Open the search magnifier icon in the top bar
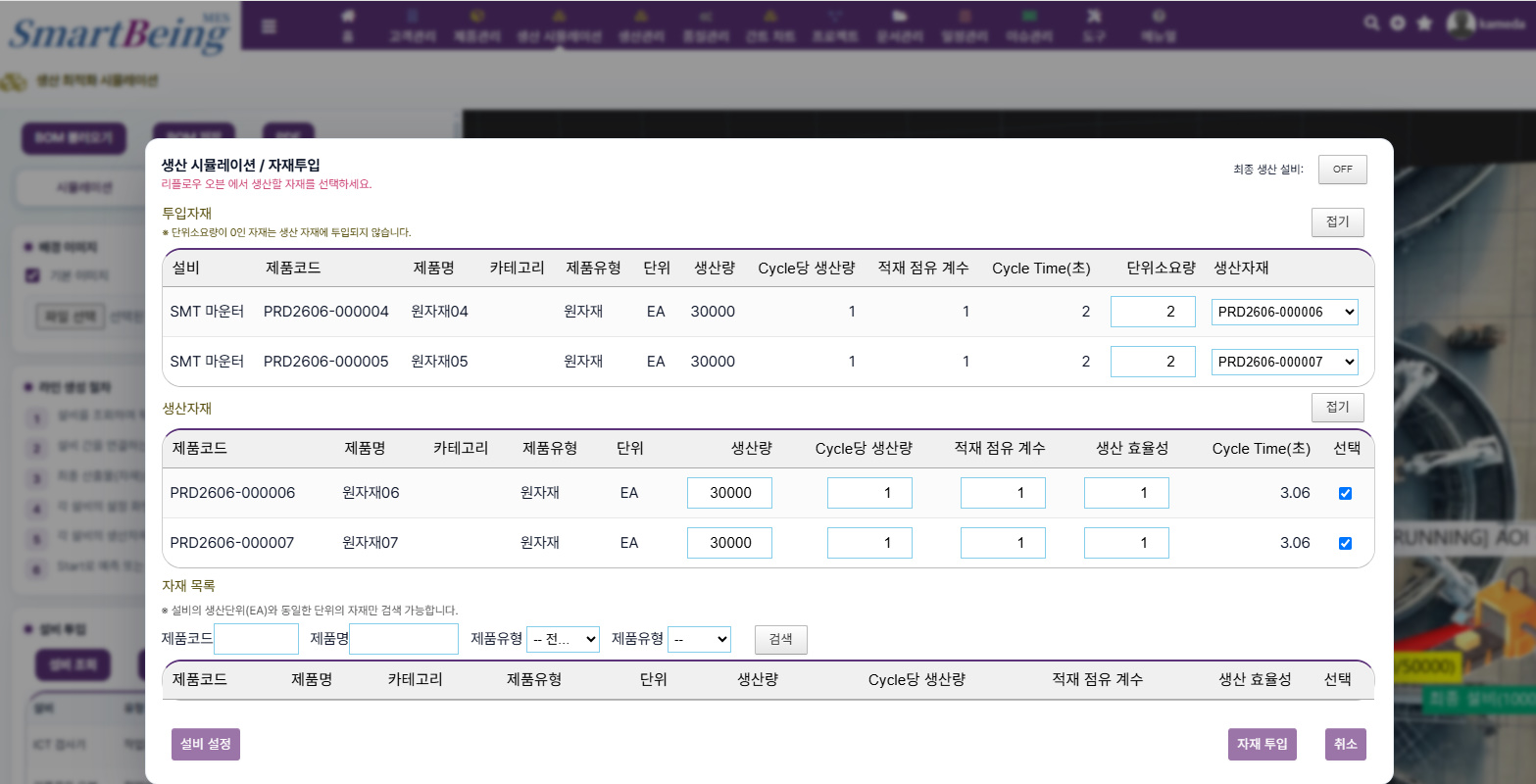This screenshot has width=1536, height=784. coord(1371,23)
